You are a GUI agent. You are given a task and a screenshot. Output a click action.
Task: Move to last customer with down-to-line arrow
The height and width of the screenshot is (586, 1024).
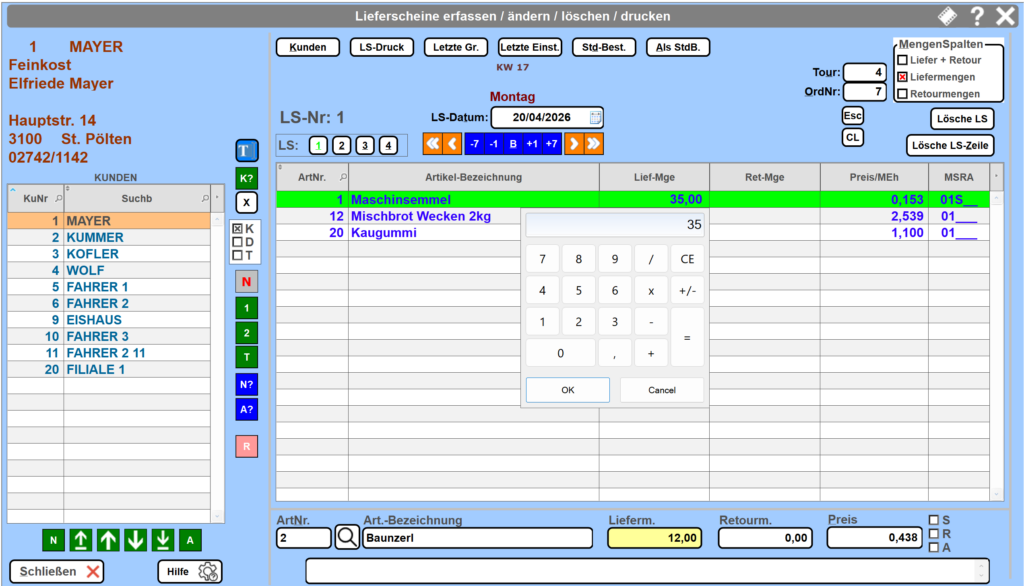pos(163,541)
